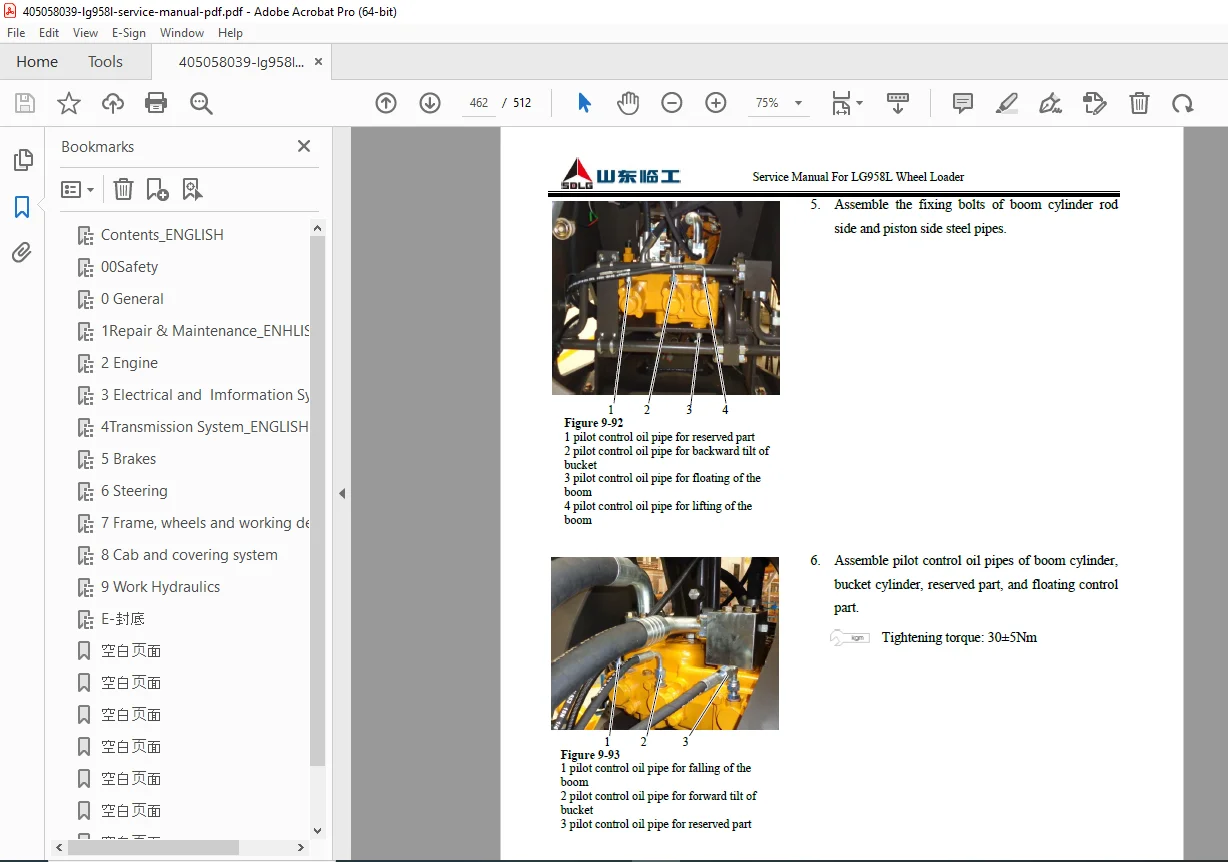Viewport: 1228px width, 862px height.
Task: Open the fit page options icon
Action: point(847,103)
